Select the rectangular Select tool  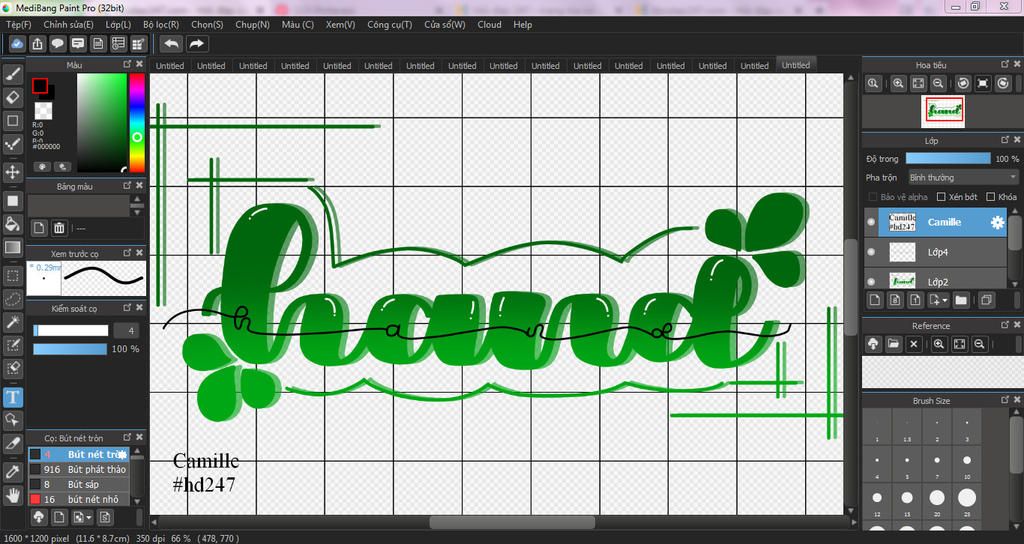(12, 276)
